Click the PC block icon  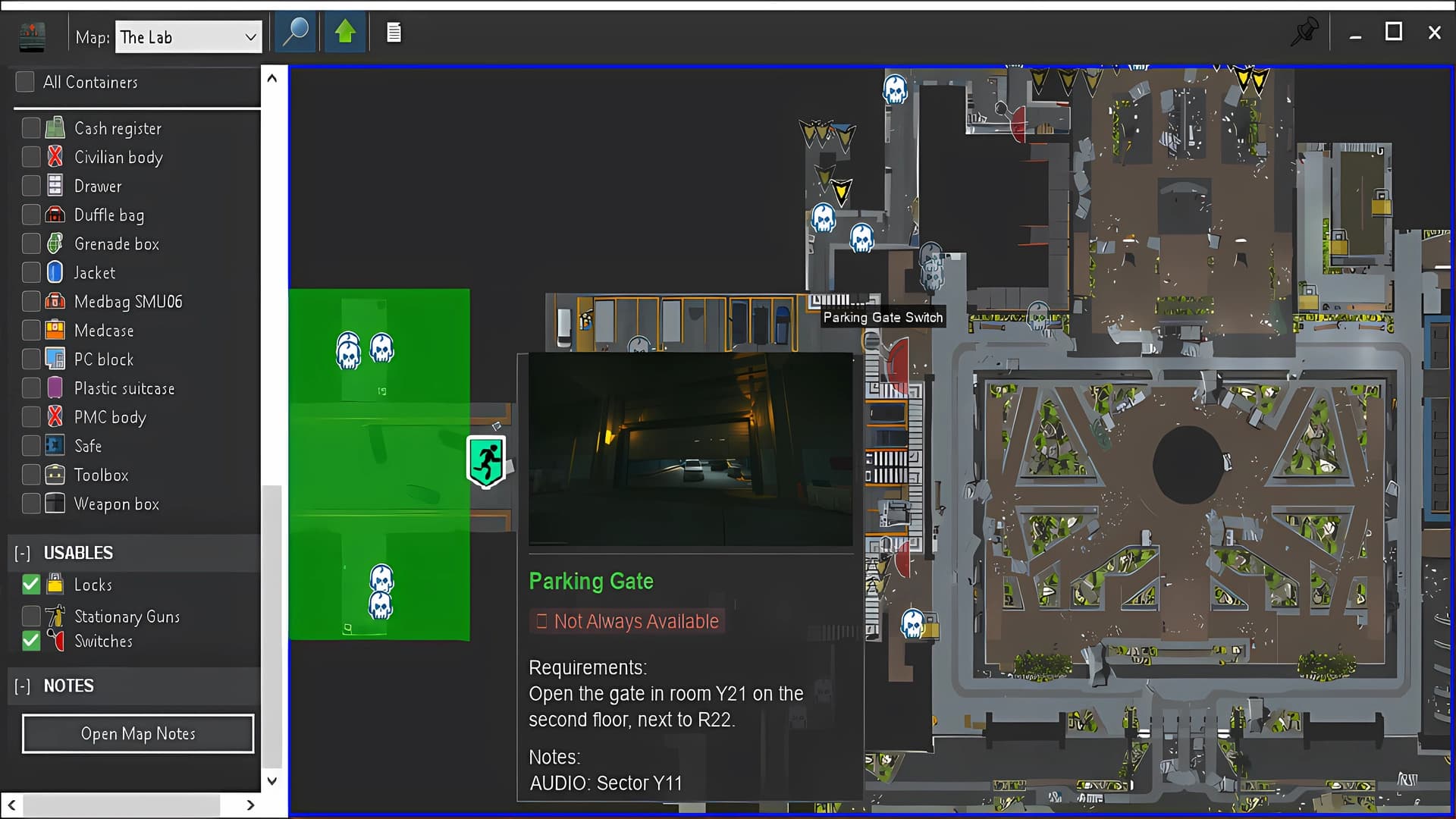coord(55,359)
